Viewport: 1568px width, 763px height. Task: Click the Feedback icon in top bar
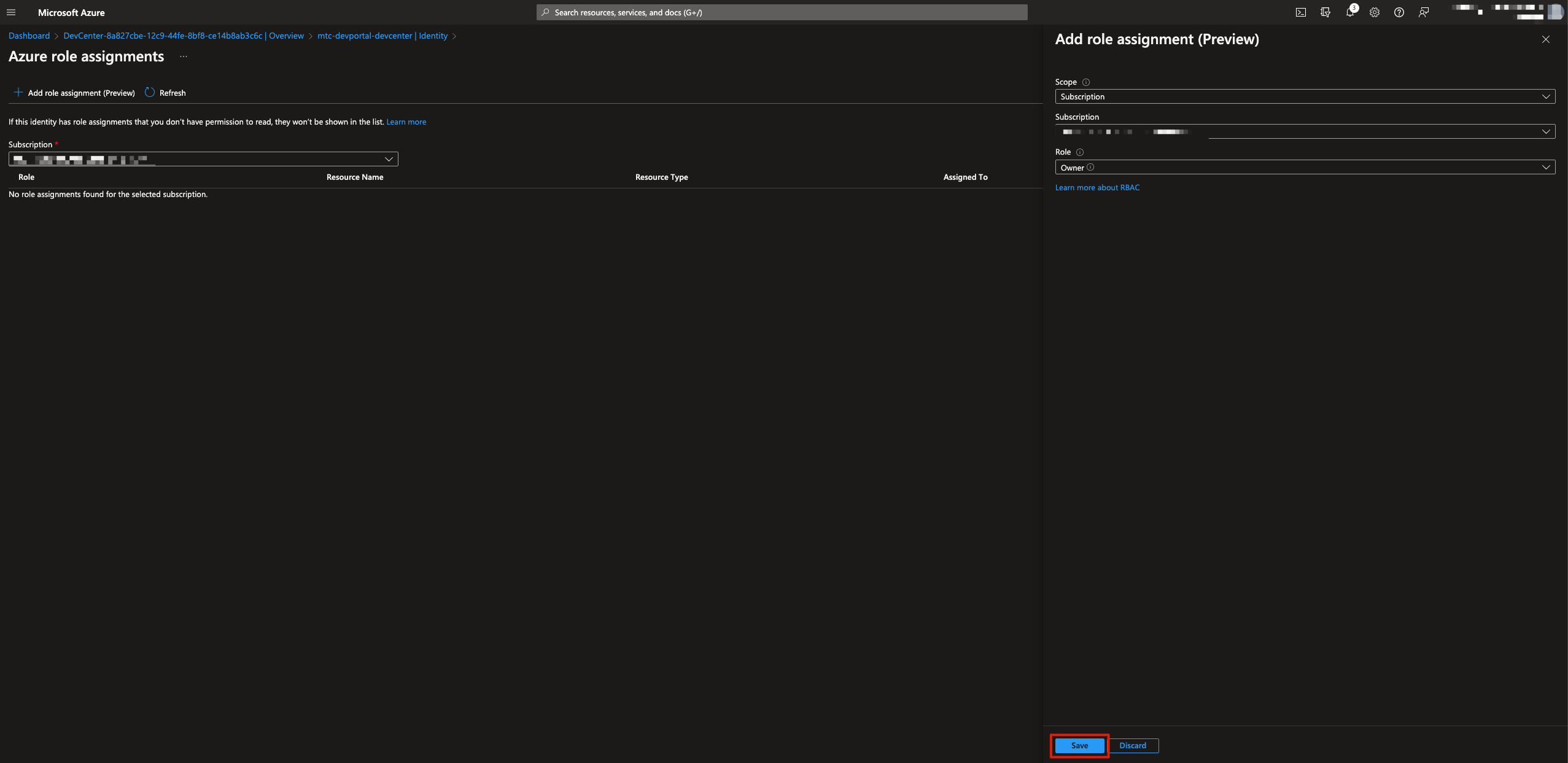pos(1423,12)
